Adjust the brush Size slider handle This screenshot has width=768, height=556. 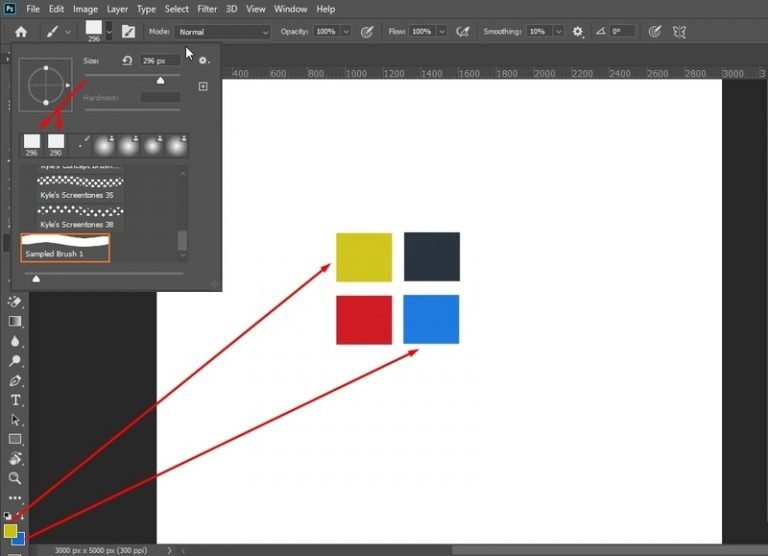[x=160, y=80]
